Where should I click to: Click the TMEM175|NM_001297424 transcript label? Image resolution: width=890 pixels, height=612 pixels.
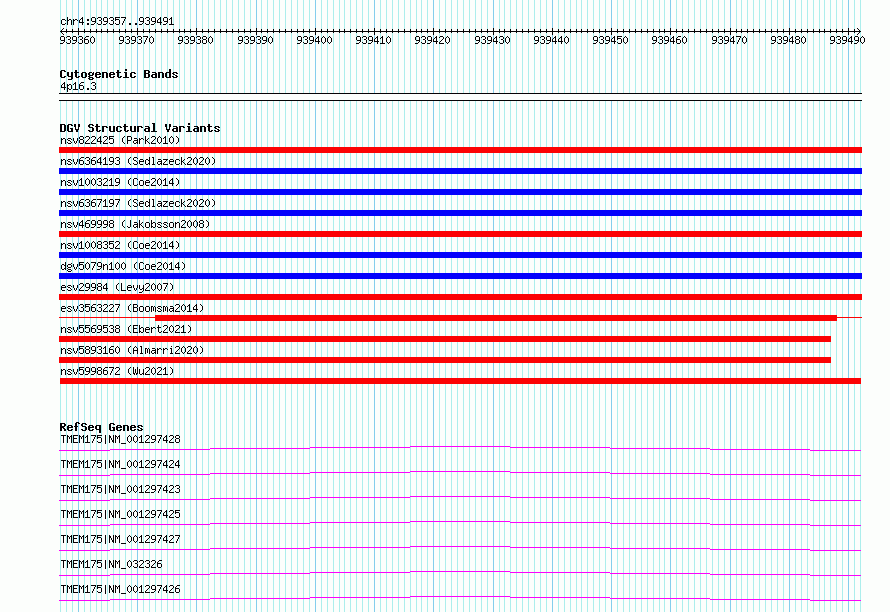click(120, 464)
